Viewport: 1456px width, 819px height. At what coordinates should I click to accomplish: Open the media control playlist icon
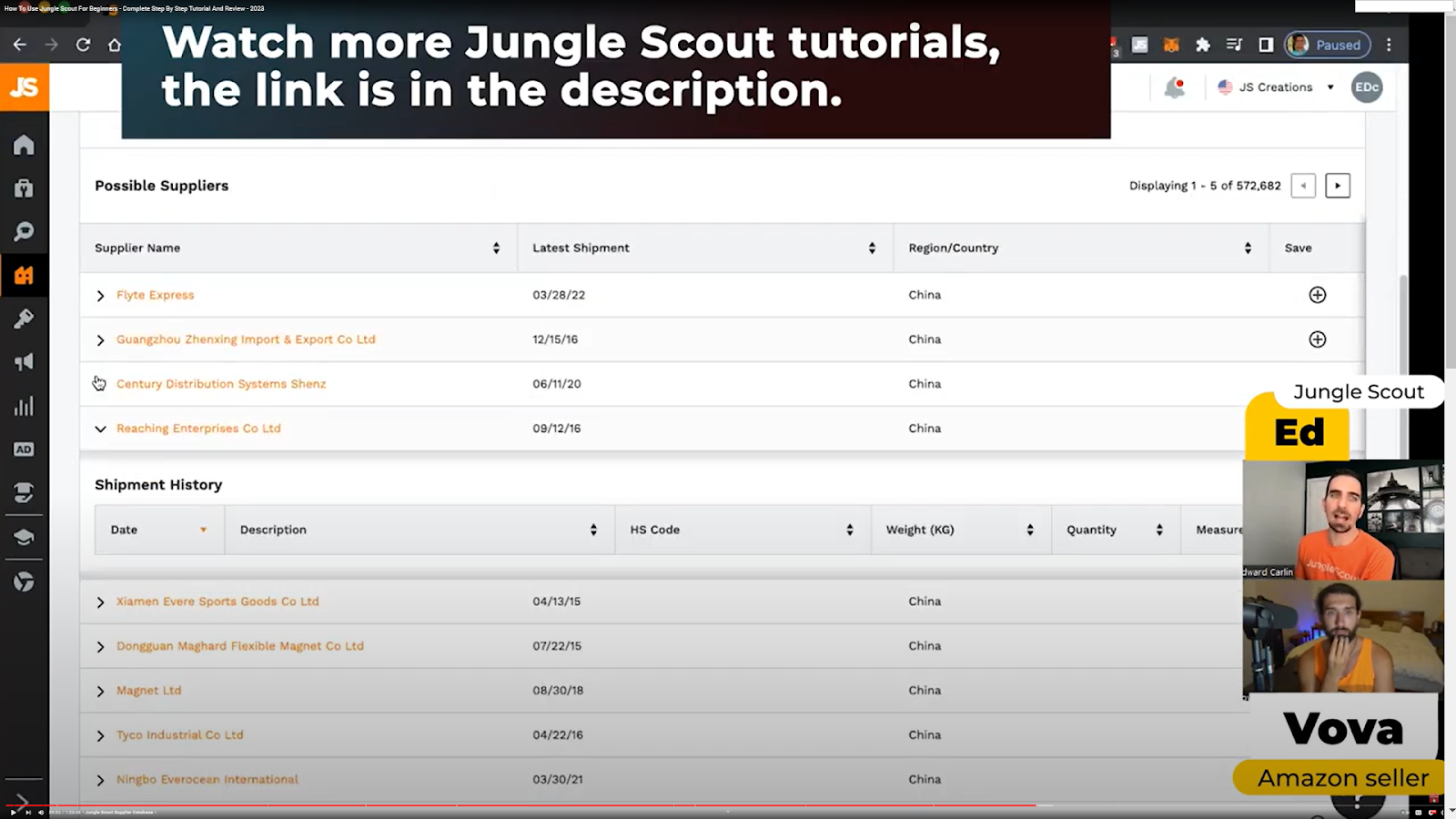(x=1234, y=45)
